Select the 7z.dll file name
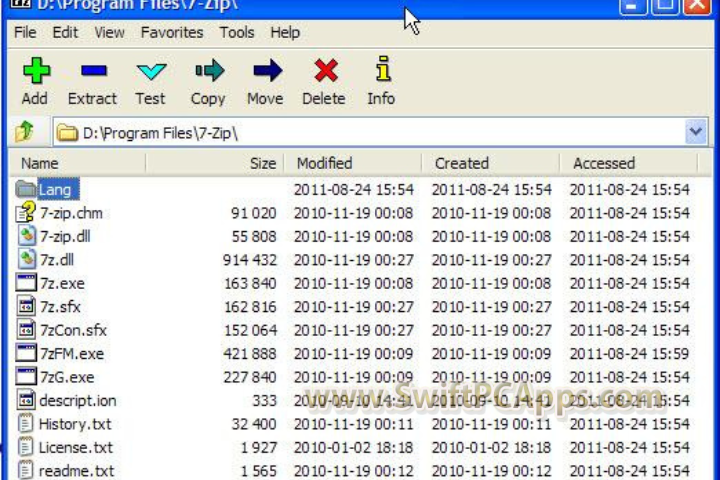Screen dimensions: 720x480 point(56,260)
